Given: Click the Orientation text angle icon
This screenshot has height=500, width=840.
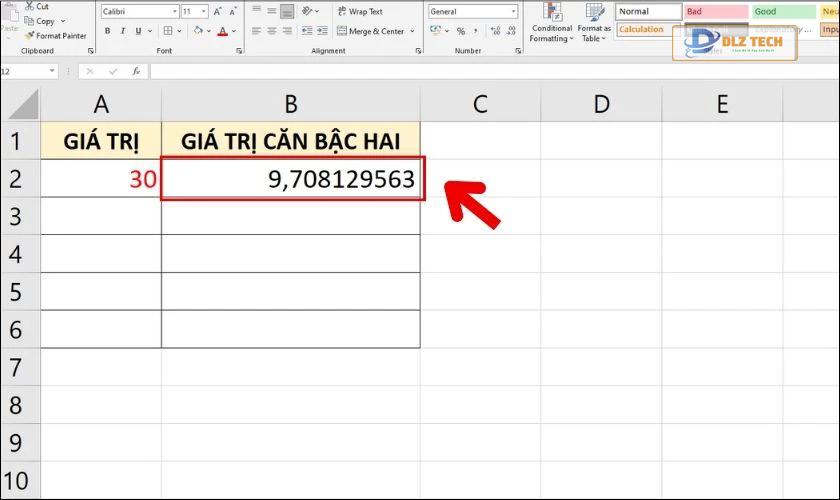Looking at the screenshot, I should click(308, 11).
